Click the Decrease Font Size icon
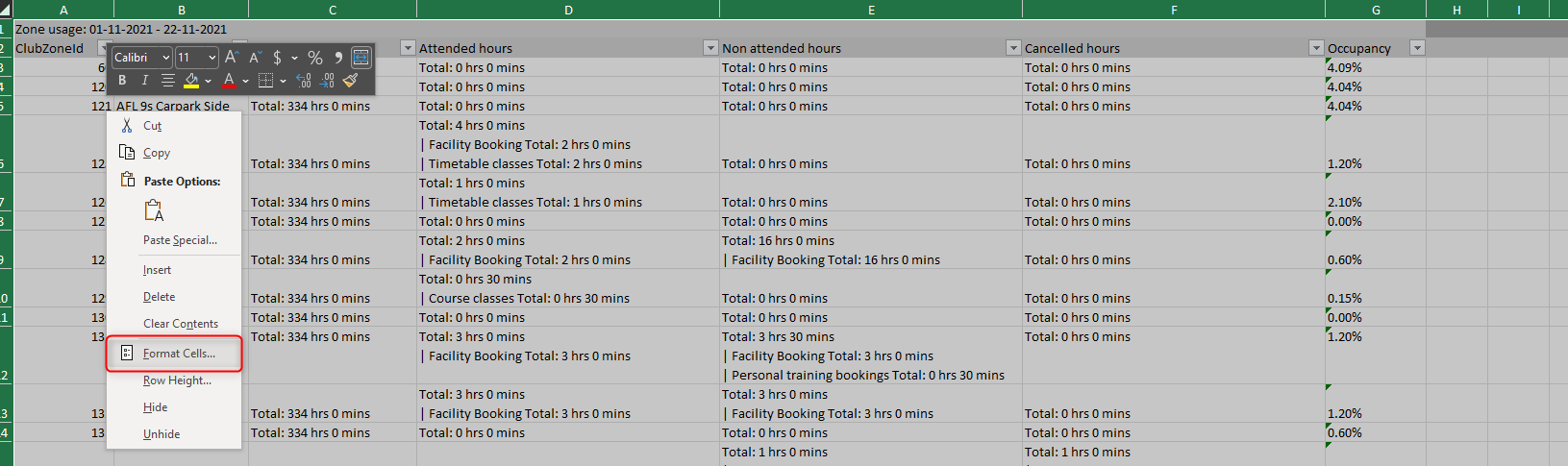 (x=255, y=58)
